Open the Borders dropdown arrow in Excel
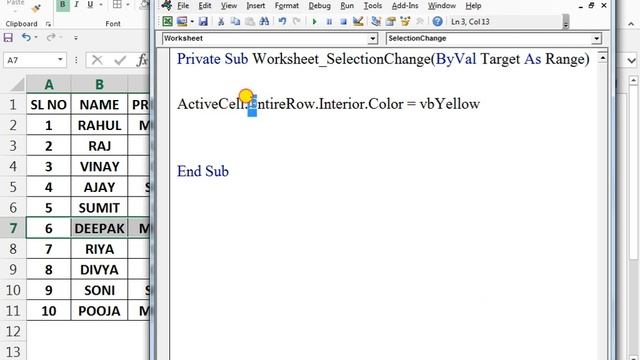The height and width of the screenshot is (360, 640). [128, 5]
